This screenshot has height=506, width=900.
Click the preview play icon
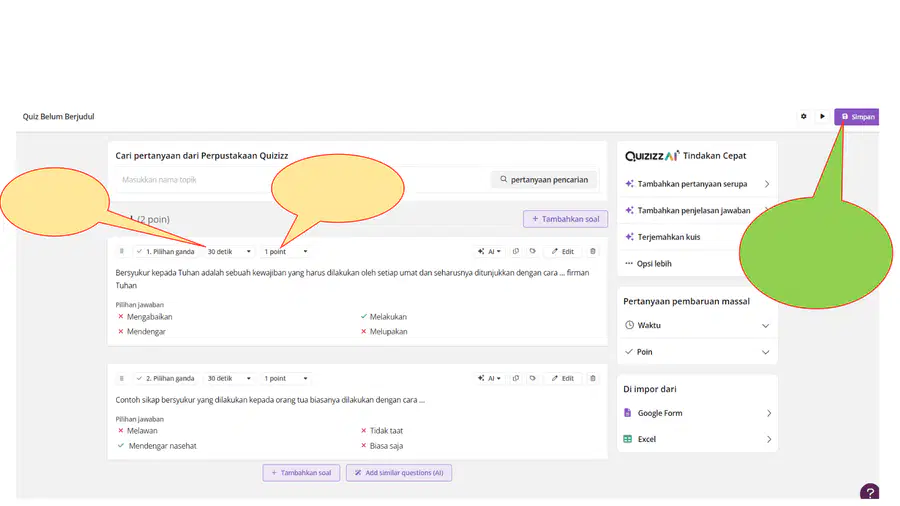822,116
